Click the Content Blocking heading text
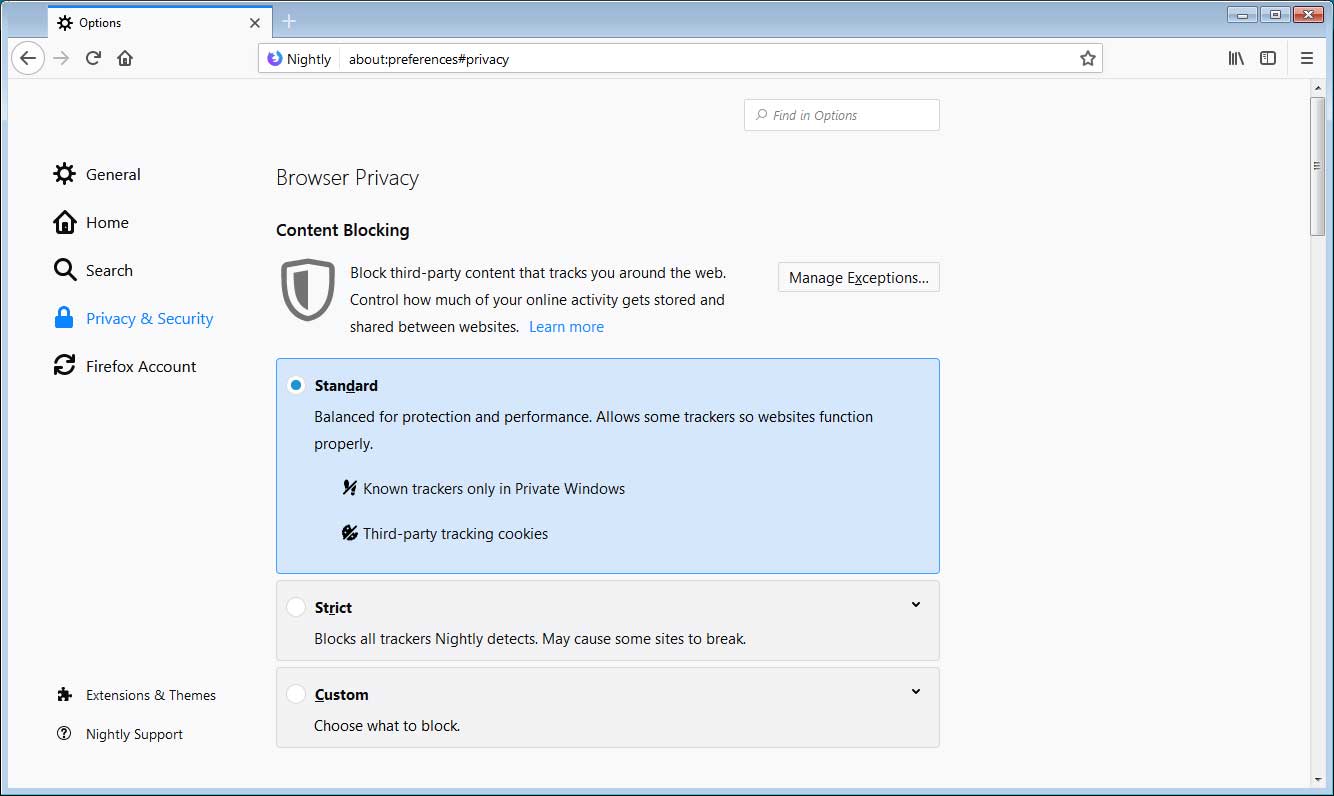This screenshot has height=796, width=1334. 343,230
